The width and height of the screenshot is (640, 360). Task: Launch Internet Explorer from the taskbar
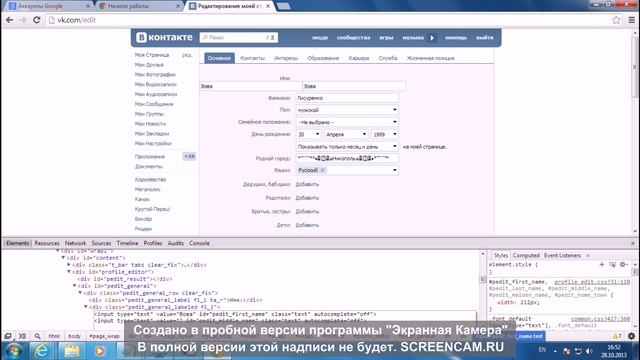click(x=42, y=351)
